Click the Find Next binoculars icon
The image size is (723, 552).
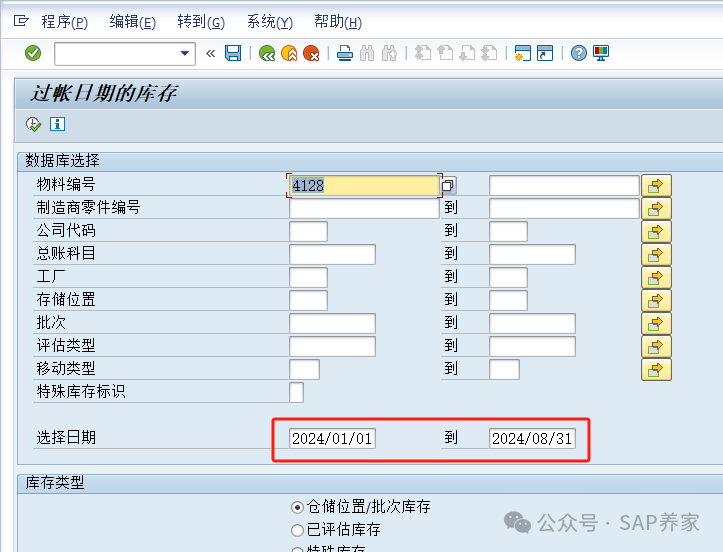(x=389, y=53)
